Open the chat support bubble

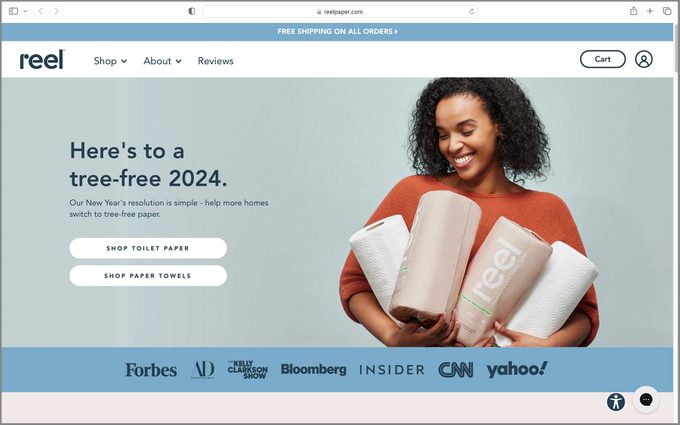tap(646, 399)
